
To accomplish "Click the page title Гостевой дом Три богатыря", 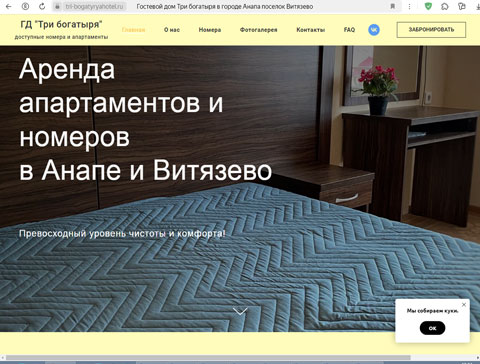I will click(x=225, y=6).
